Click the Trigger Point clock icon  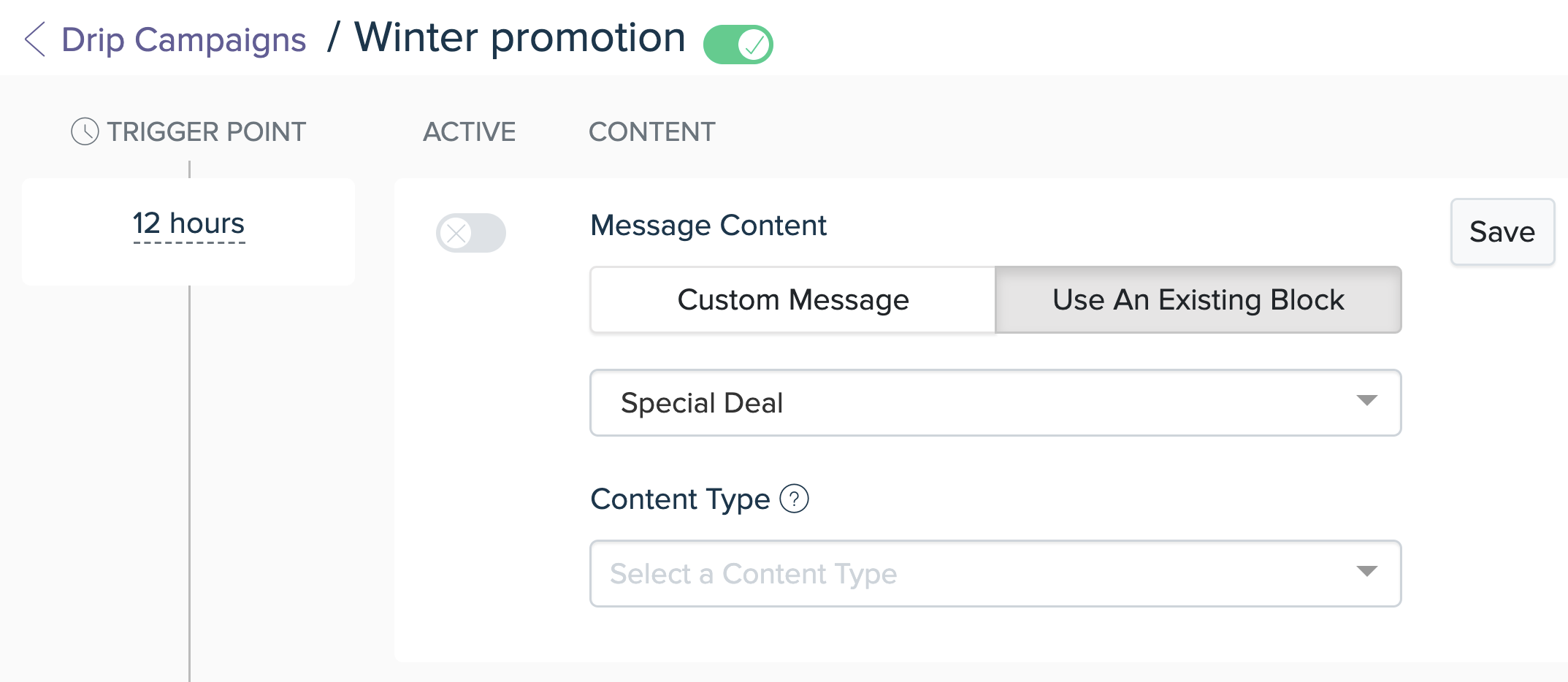click(85, 132)
